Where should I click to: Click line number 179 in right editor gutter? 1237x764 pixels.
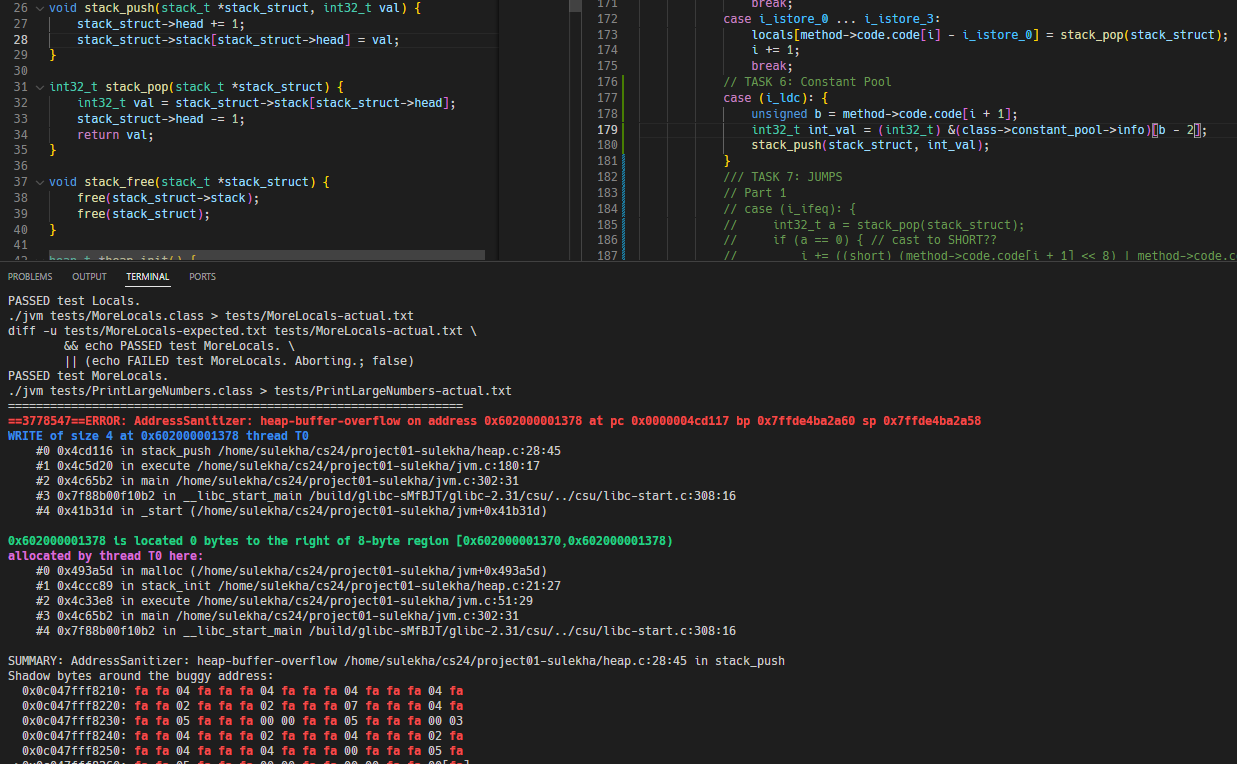[606, 130]
